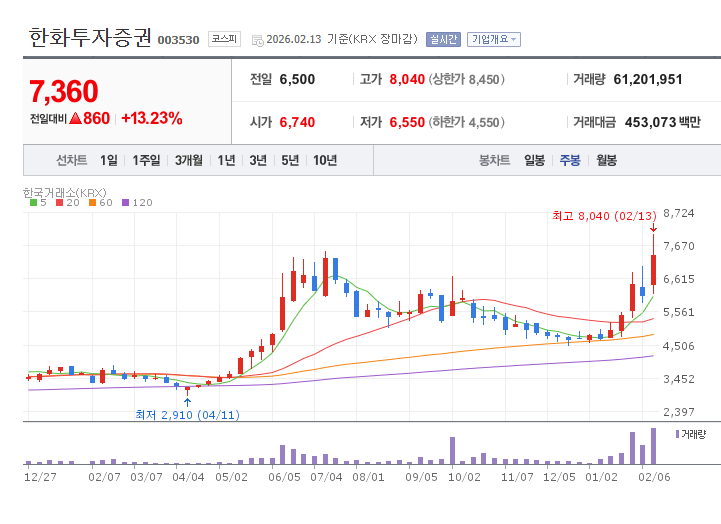Screen dimensions: 721x524
Task: Click the 최고 8,040 (02/13) label
Action: tap(605, 216)
